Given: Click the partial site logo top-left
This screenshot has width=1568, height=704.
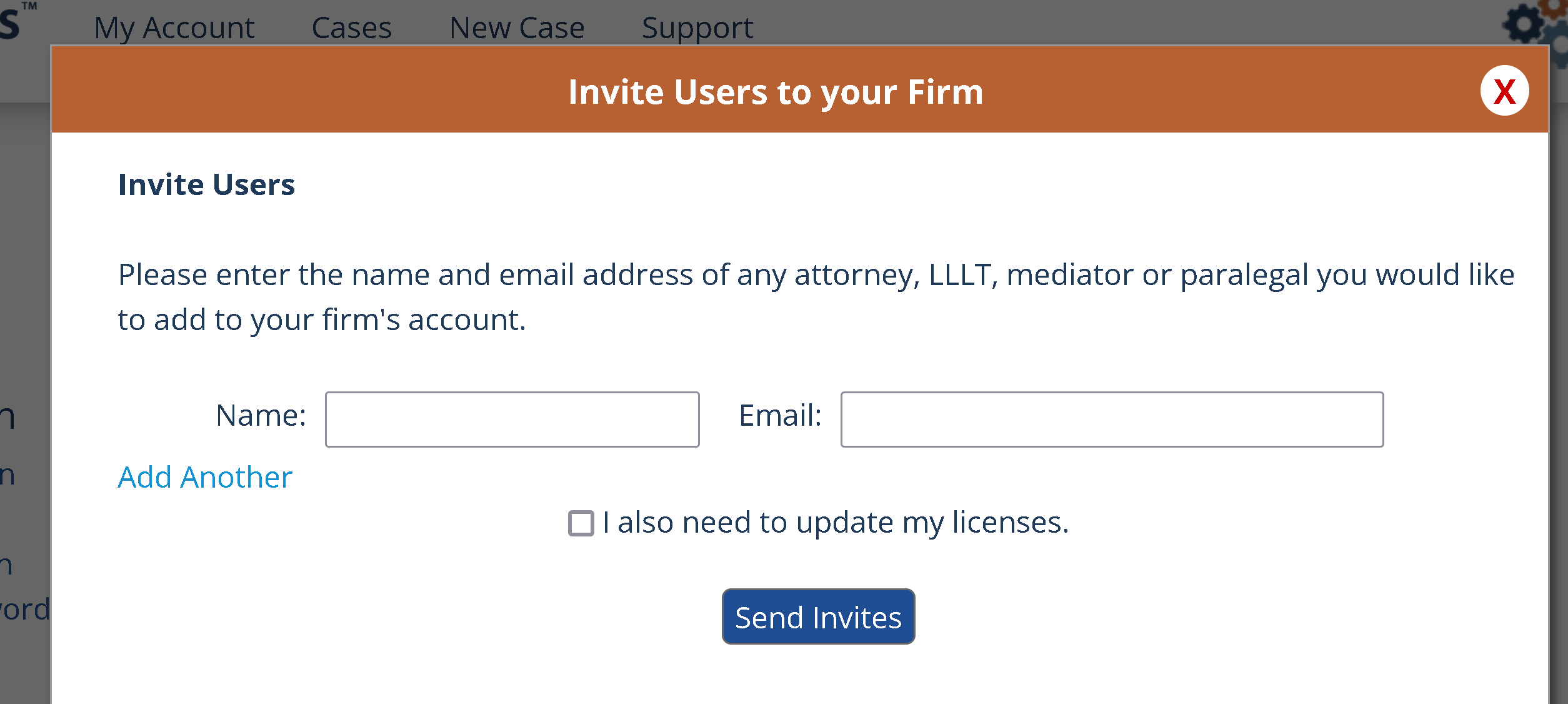Looking at the screenshot, I should [12, 23].
